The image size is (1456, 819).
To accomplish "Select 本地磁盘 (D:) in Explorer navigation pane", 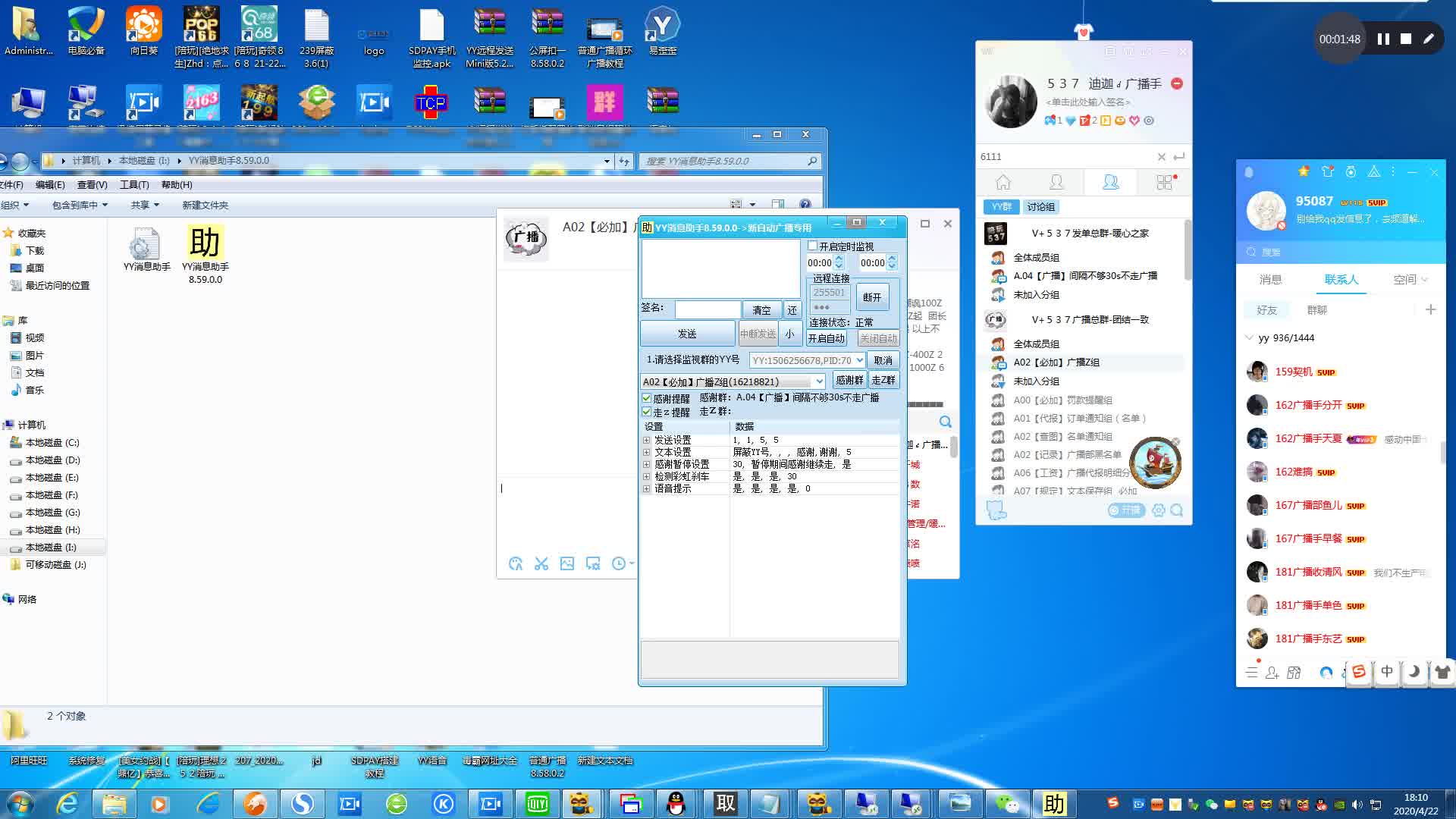I will (52, 460).
